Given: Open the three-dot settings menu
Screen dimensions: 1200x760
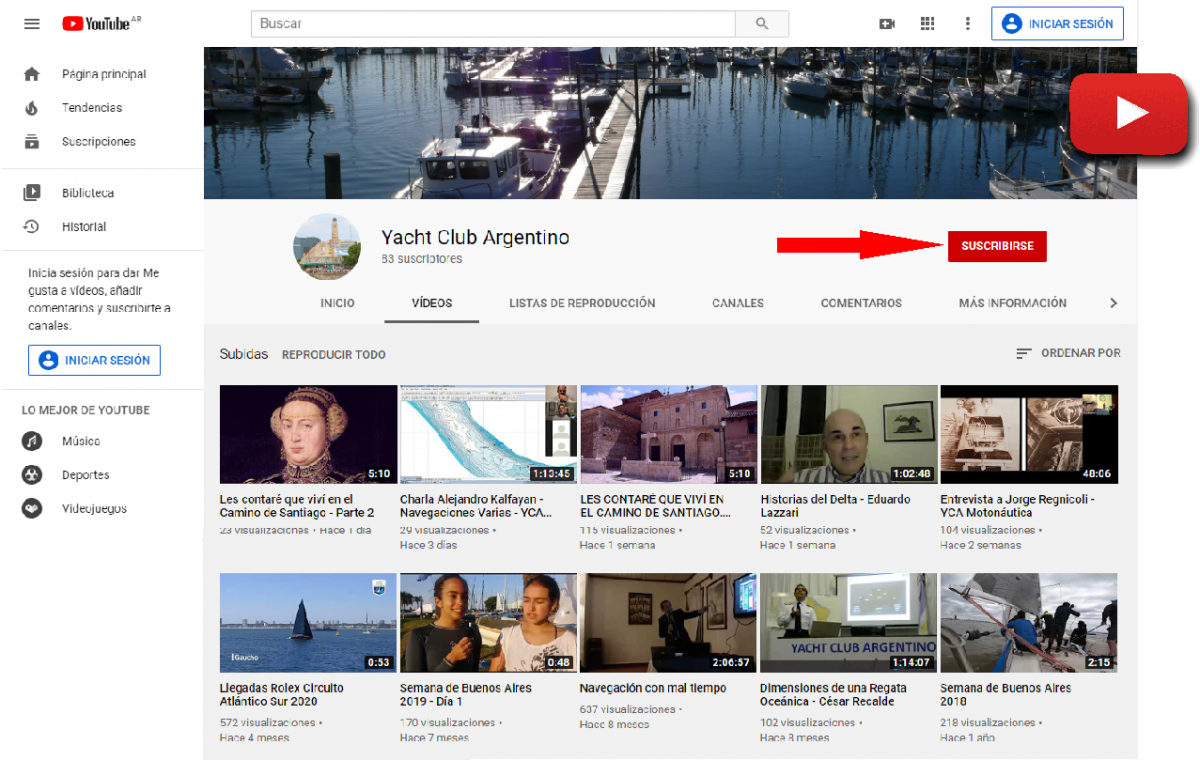Looking at the screenshot, I should (x=967, y=24).
